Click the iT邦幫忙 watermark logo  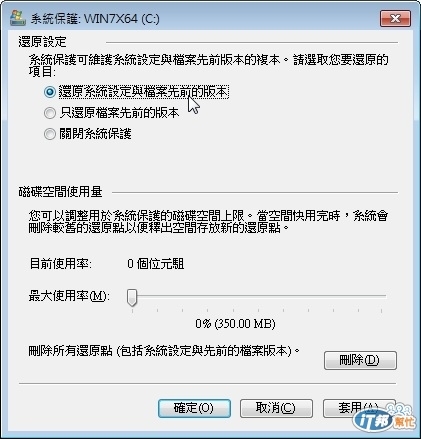pos(384,417)
